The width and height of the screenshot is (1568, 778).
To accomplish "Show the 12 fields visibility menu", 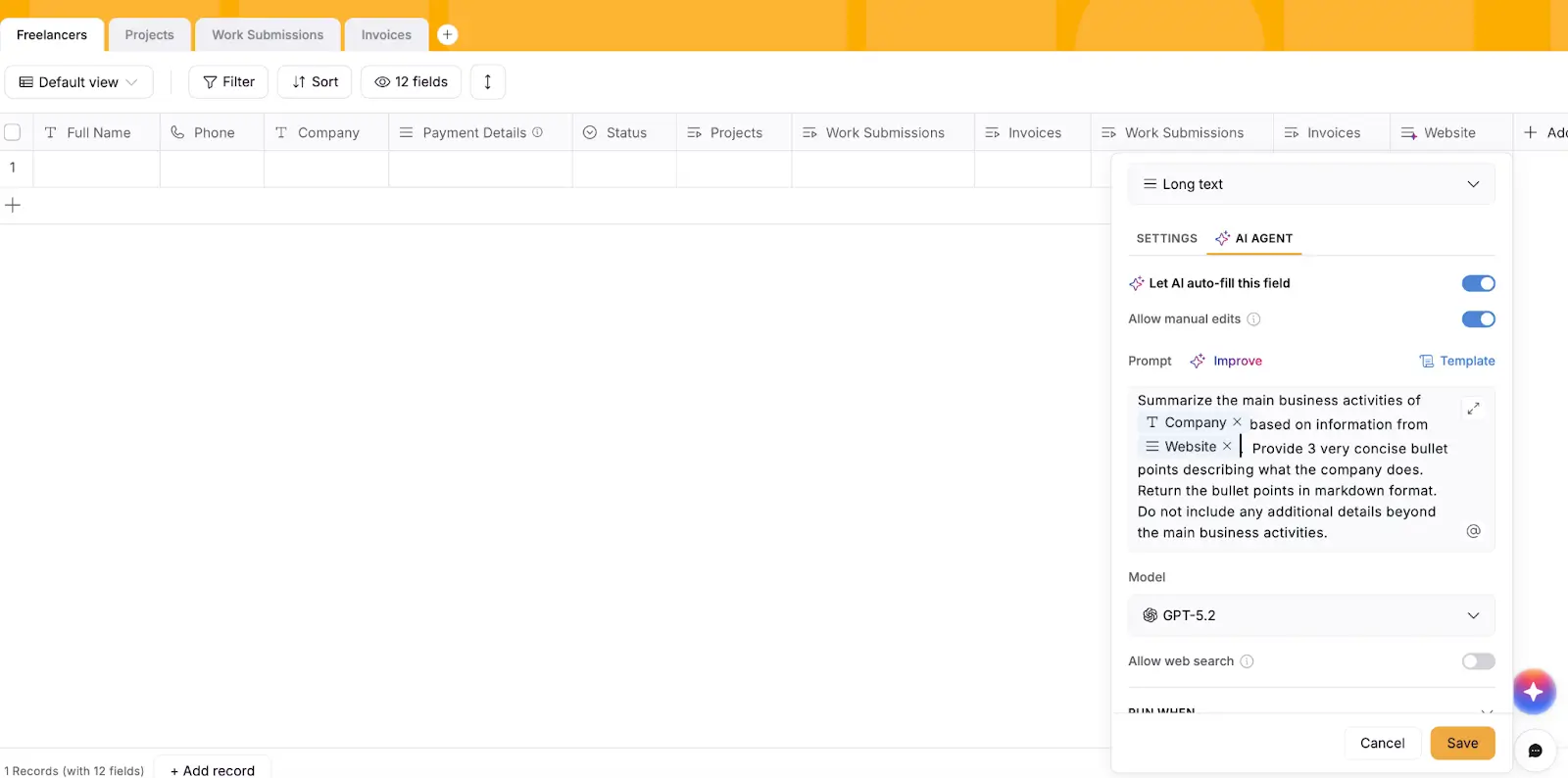I will [x=411, y=82].
